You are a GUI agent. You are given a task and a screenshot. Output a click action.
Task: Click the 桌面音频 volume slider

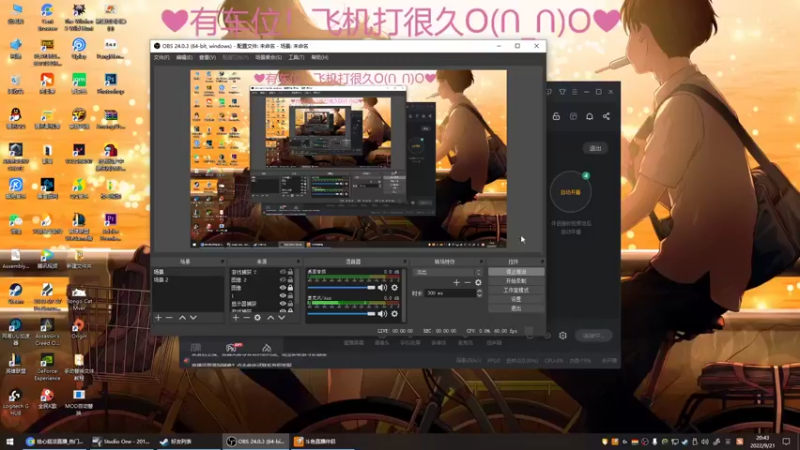pos(341,288)
